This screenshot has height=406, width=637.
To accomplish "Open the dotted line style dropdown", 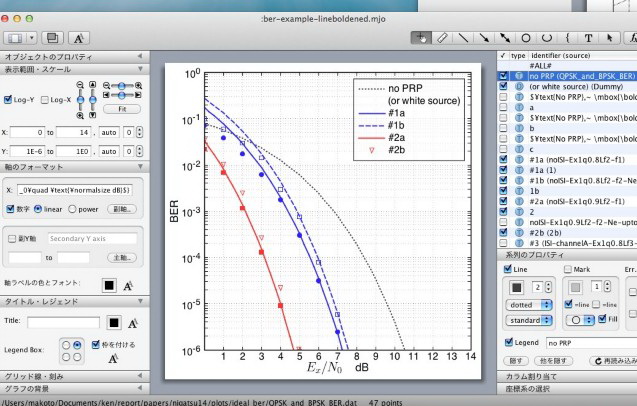I will pos(529,305).
